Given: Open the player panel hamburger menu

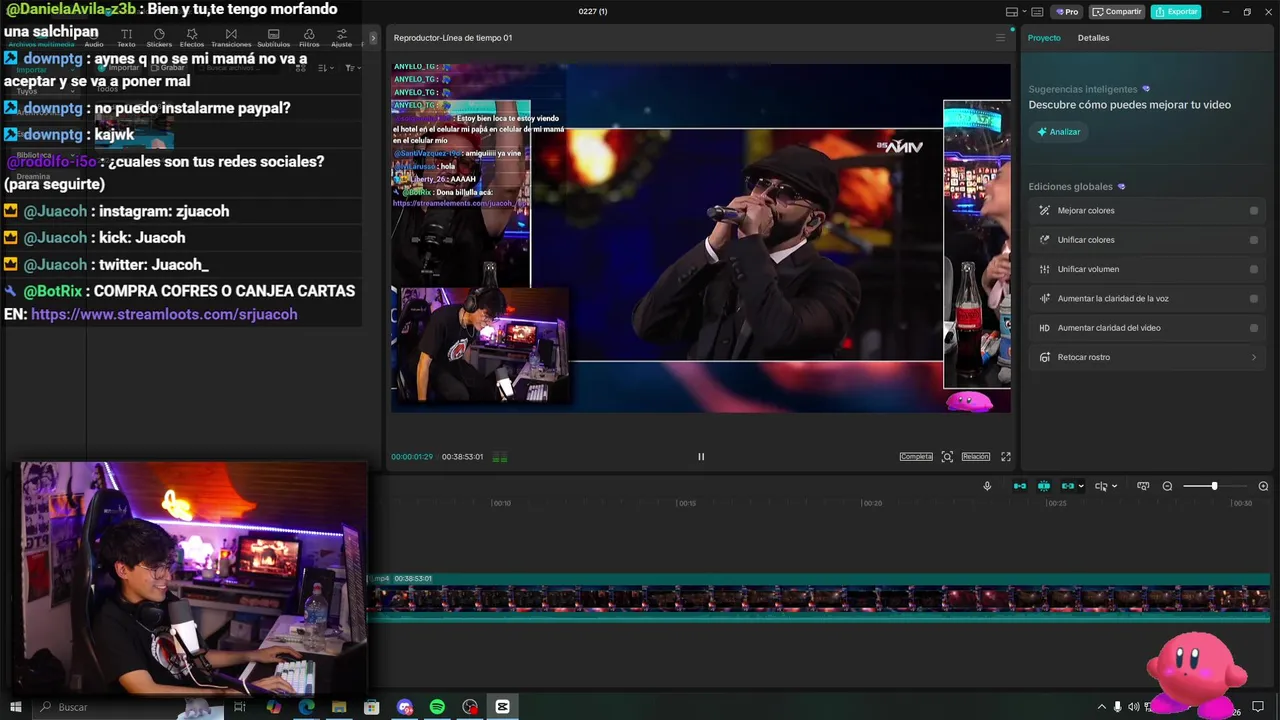Looking at the screenshot, I should coord(1000,38).
